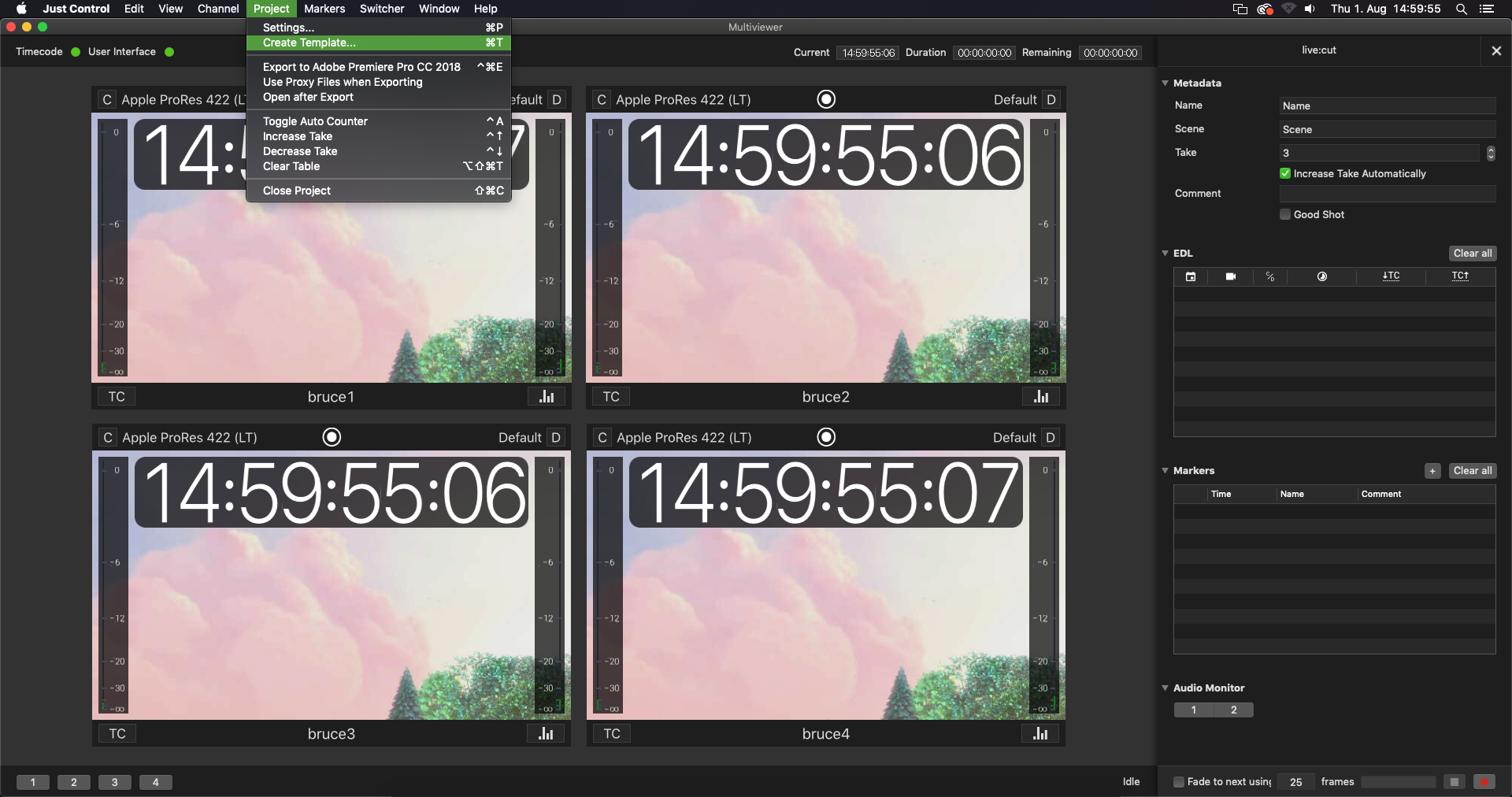Select Create Template menu entry
Viewport: 1512px width, 797px height.
379,43
